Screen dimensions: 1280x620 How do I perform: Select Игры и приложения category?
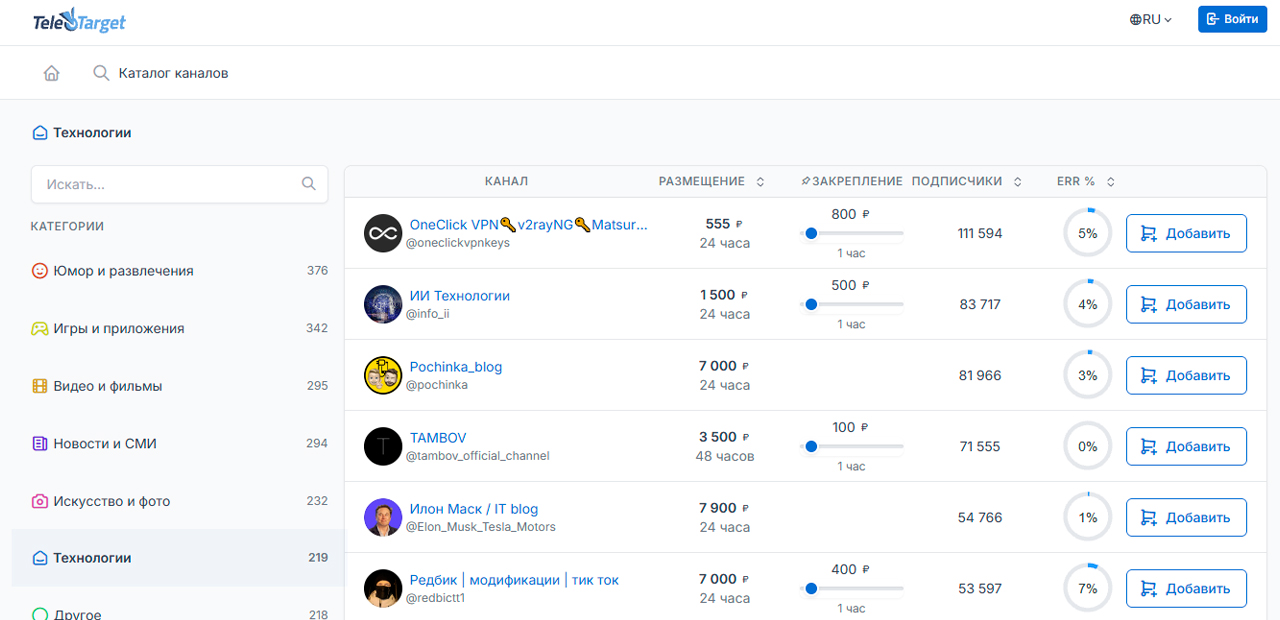pos(180,328)
